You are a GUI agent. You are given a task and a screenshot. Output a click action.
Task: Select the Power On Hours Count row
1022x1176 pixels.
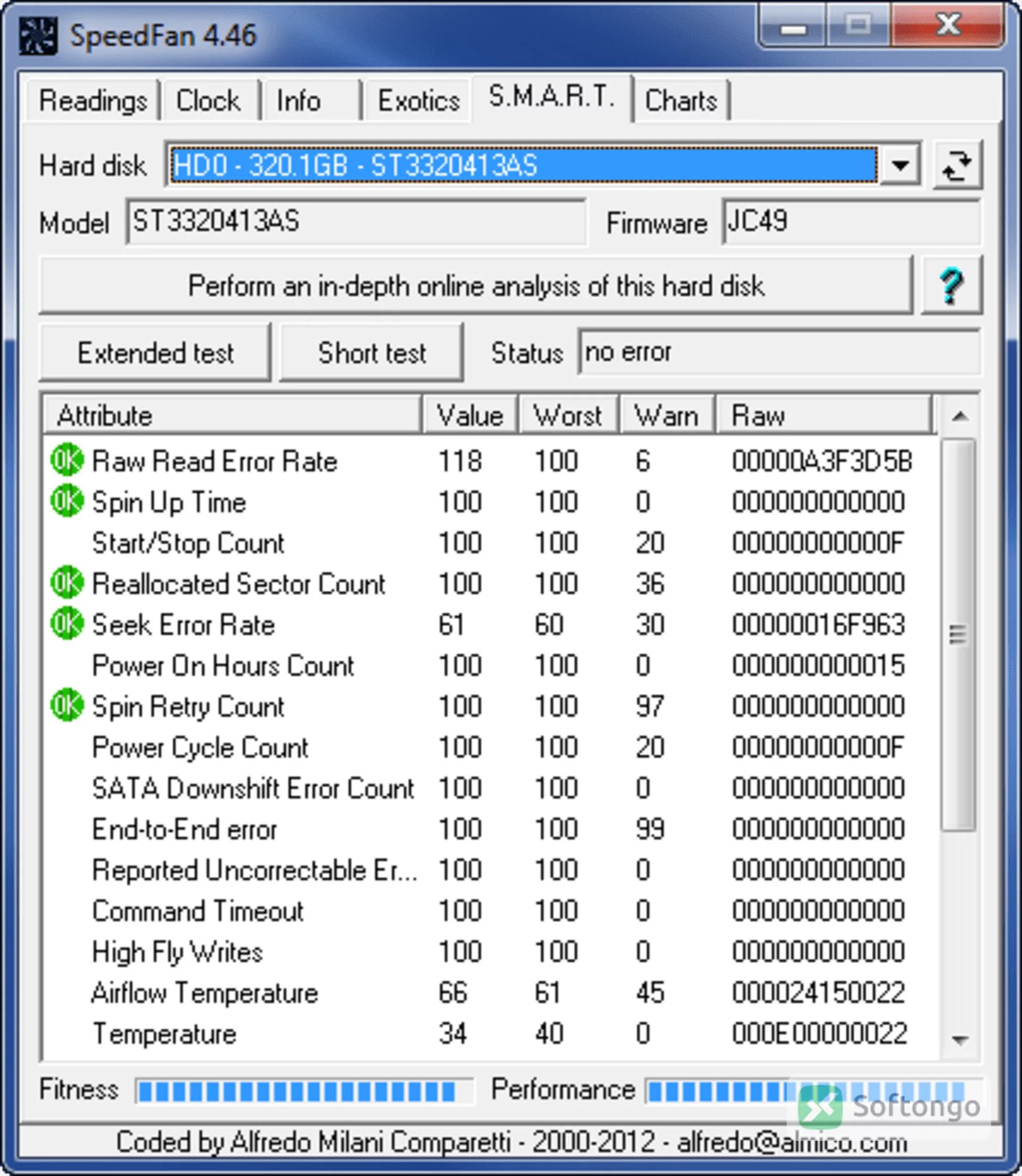(490, 665)
